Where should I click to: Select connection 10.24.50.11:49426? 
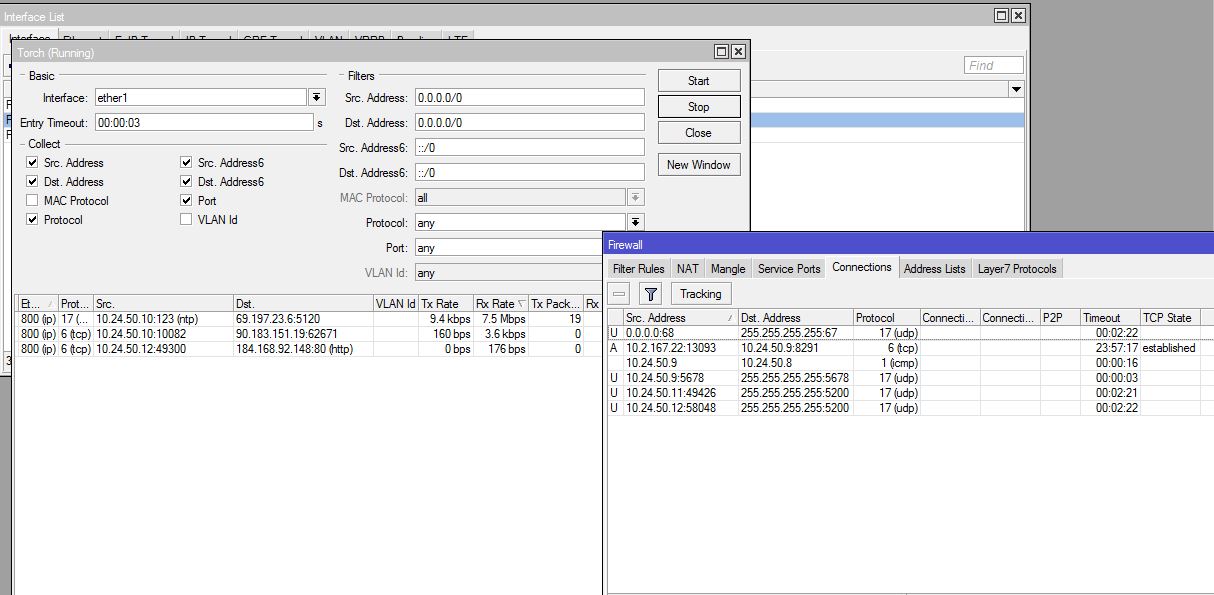[910, 393]
